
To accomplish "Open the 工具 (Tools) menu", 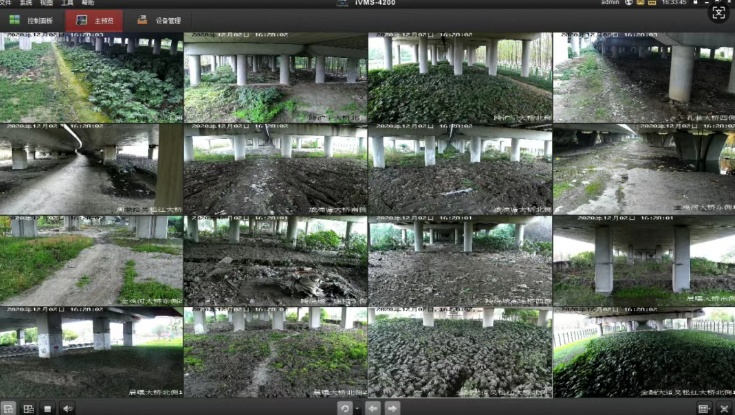I will coord(67,3).
